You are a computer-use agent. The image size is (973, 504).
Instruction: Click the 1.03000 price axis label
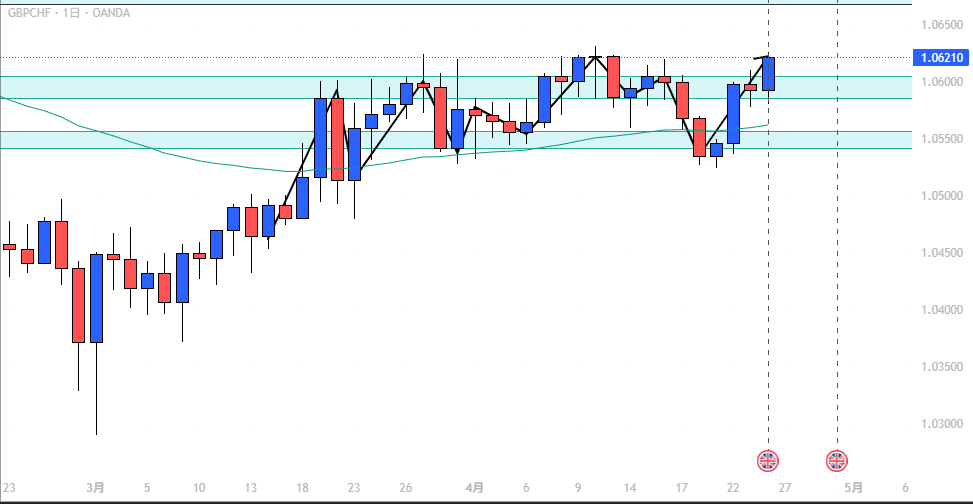940,424
